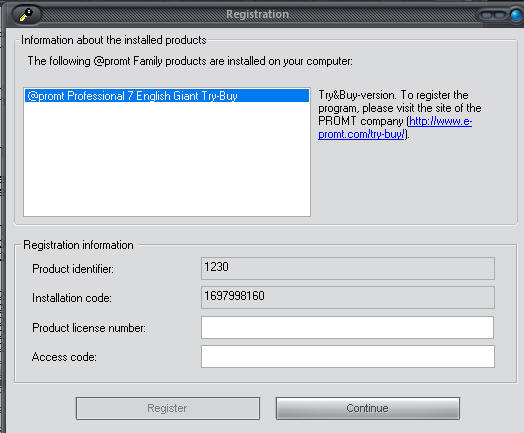
Task: Click the "Product license number:" label
Action: coord(89,328)
